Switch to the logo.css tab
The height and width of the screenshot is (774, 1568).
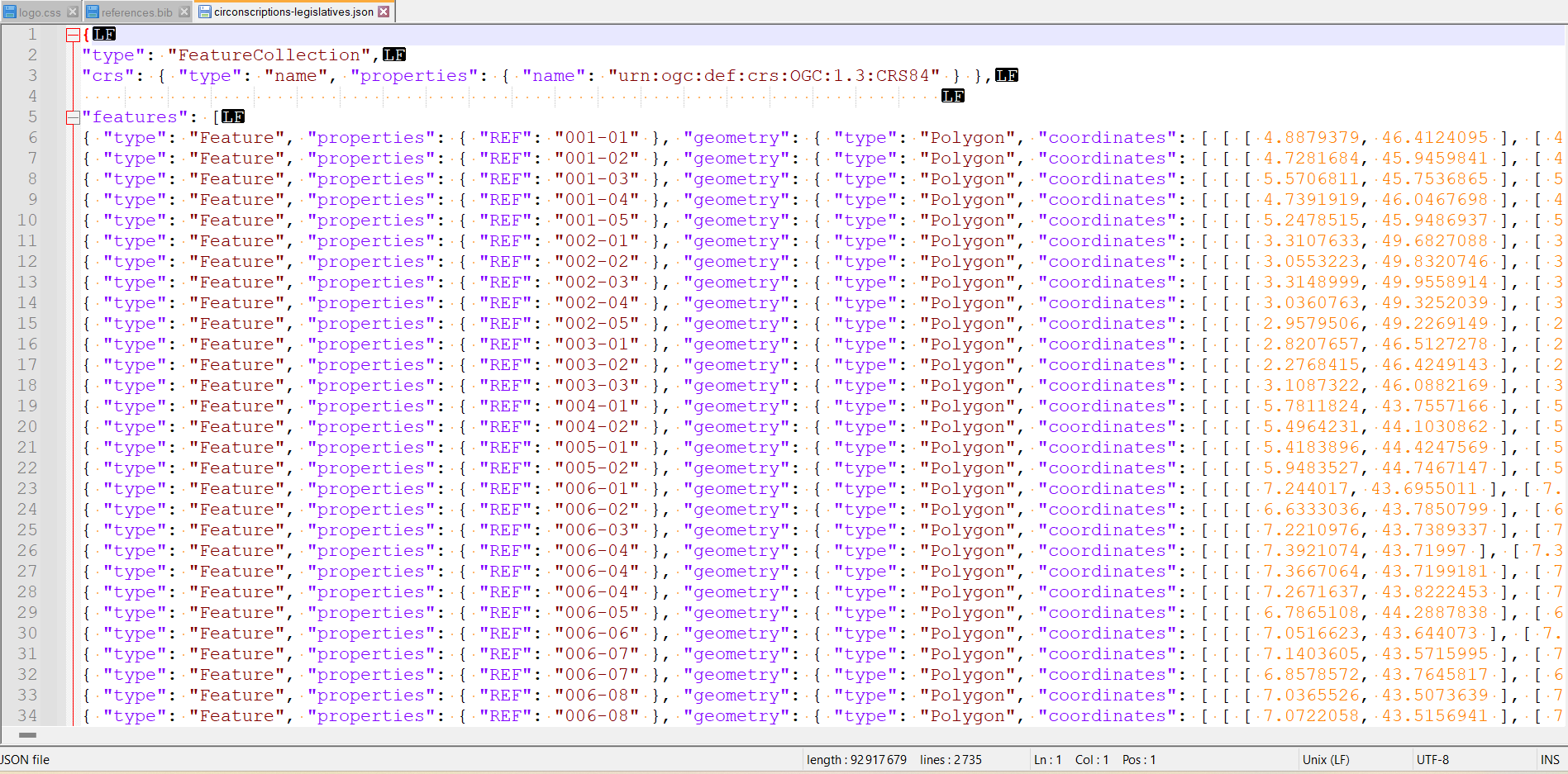pos(40,12)
